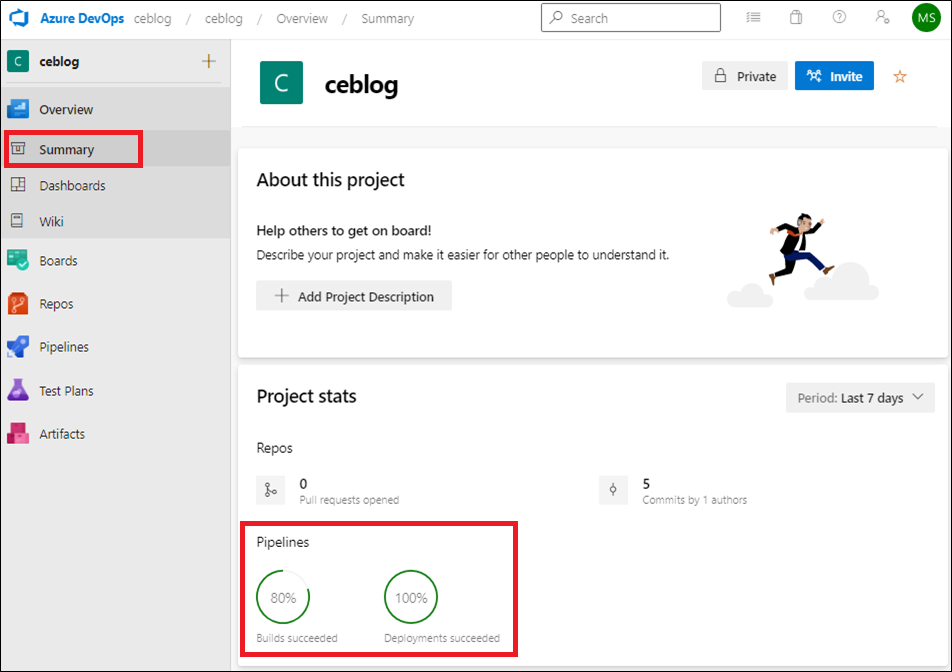Click the Pull requests opened label
The height and width of the screenshot is (672, 952).
[349, 500]
